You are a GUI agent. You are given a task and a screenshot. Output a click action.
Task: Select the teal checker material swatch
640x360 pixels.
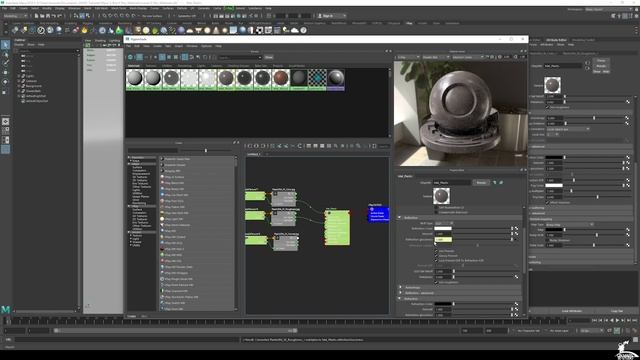tap(317, 79)
